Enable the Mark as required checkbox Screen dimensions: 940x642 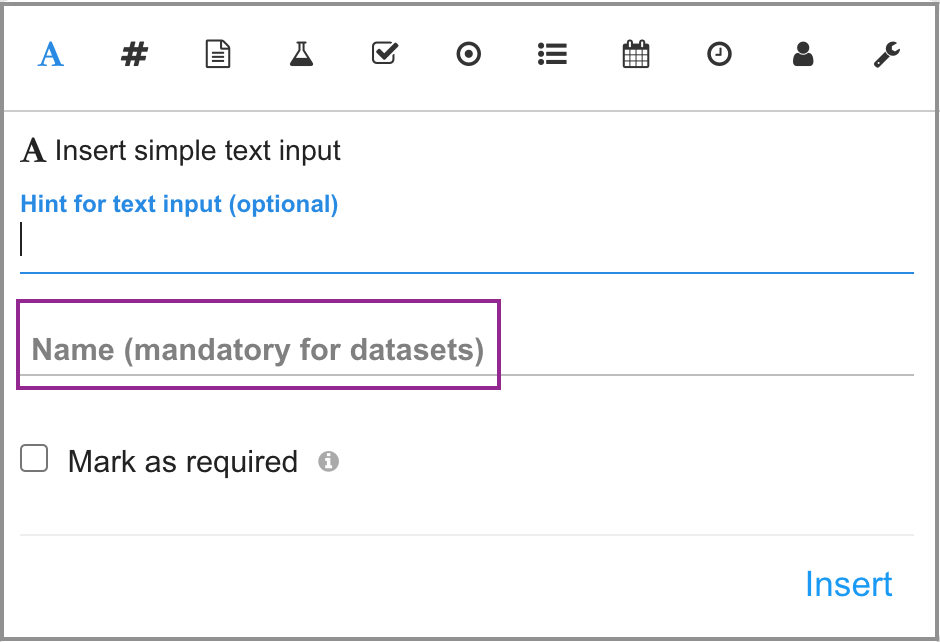(x=35, y=459)
